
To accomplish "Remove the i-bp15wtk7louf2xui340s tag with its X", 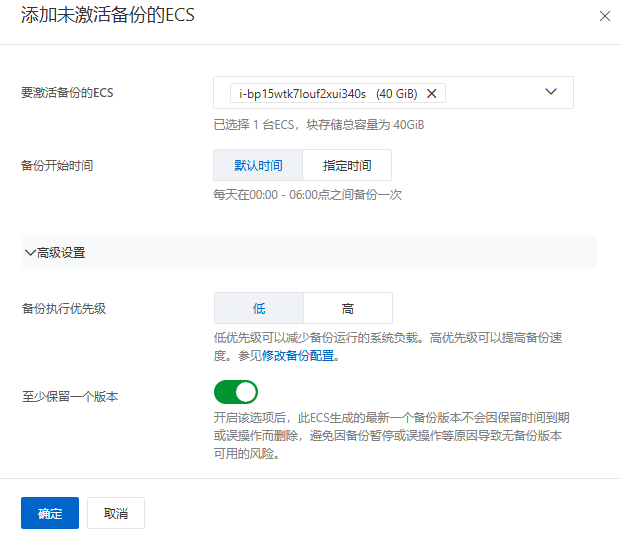I will pyautogui.click(x=432, y=93).
